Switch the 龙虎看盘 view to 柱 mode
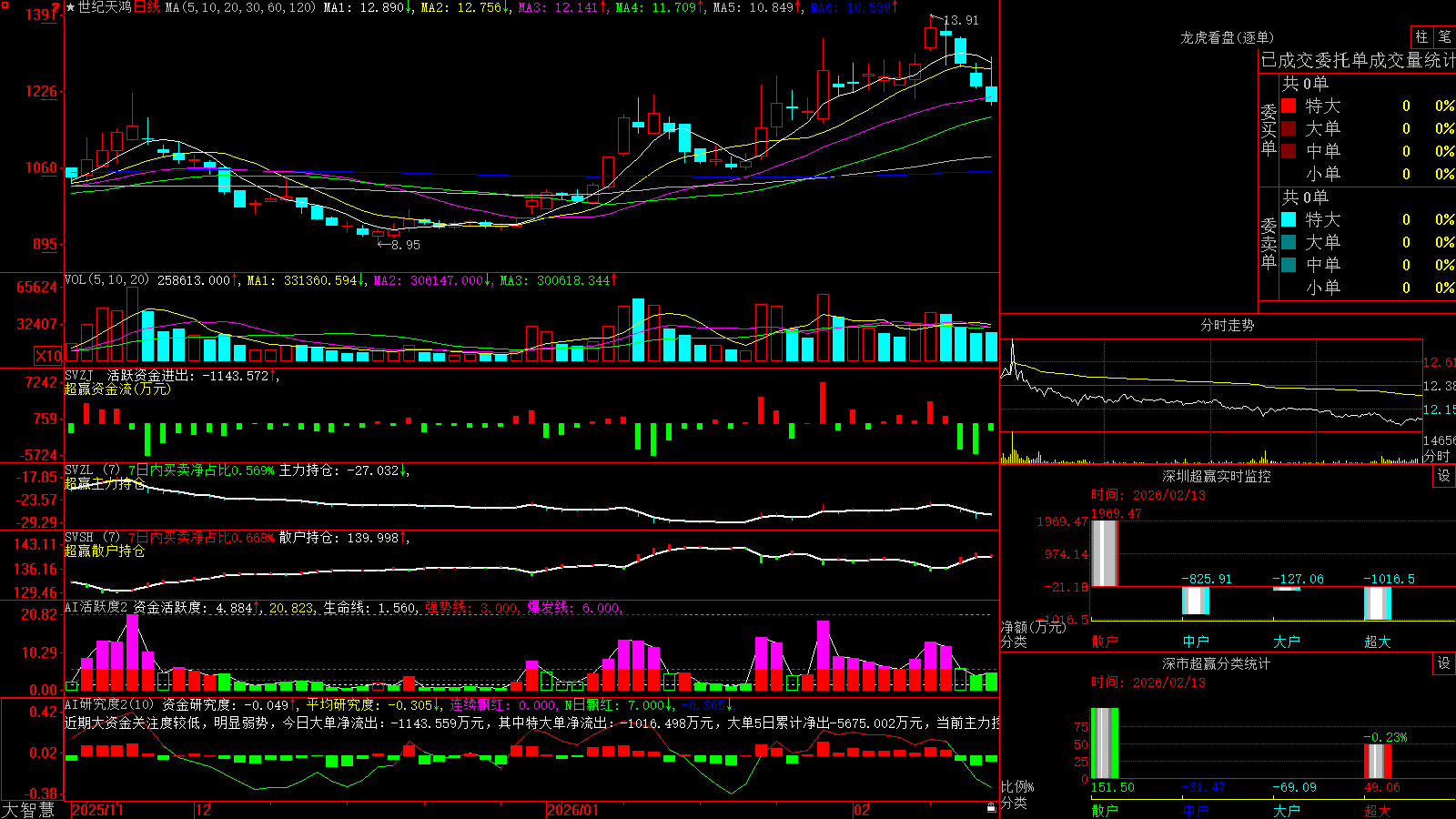Viewport: 1456px width, 819px height. (x=1421, y=36)
